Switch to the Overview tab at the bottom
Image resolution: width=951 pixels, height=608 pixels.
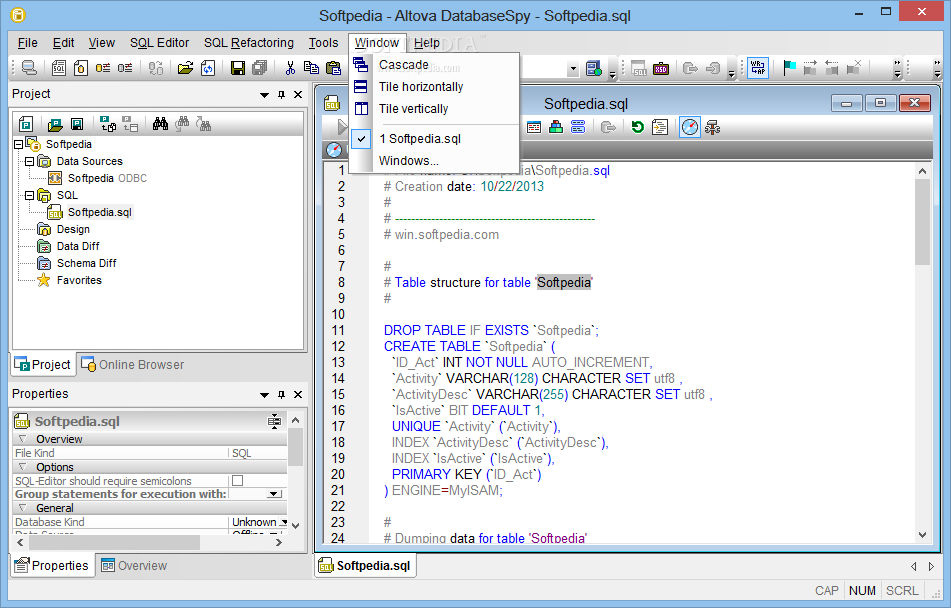[x=134, y=566]
